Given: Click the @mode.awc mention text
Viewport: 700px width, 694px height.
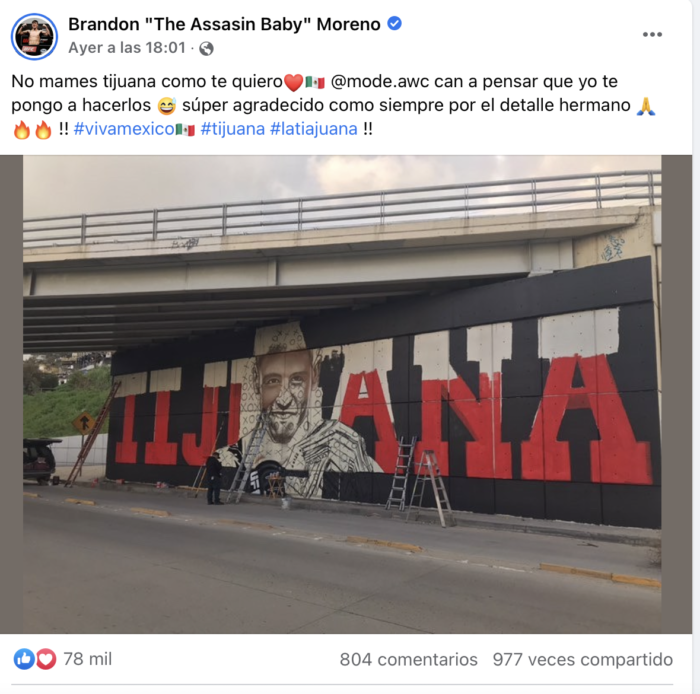Looking at the screenshot, I should pos(380,82).
